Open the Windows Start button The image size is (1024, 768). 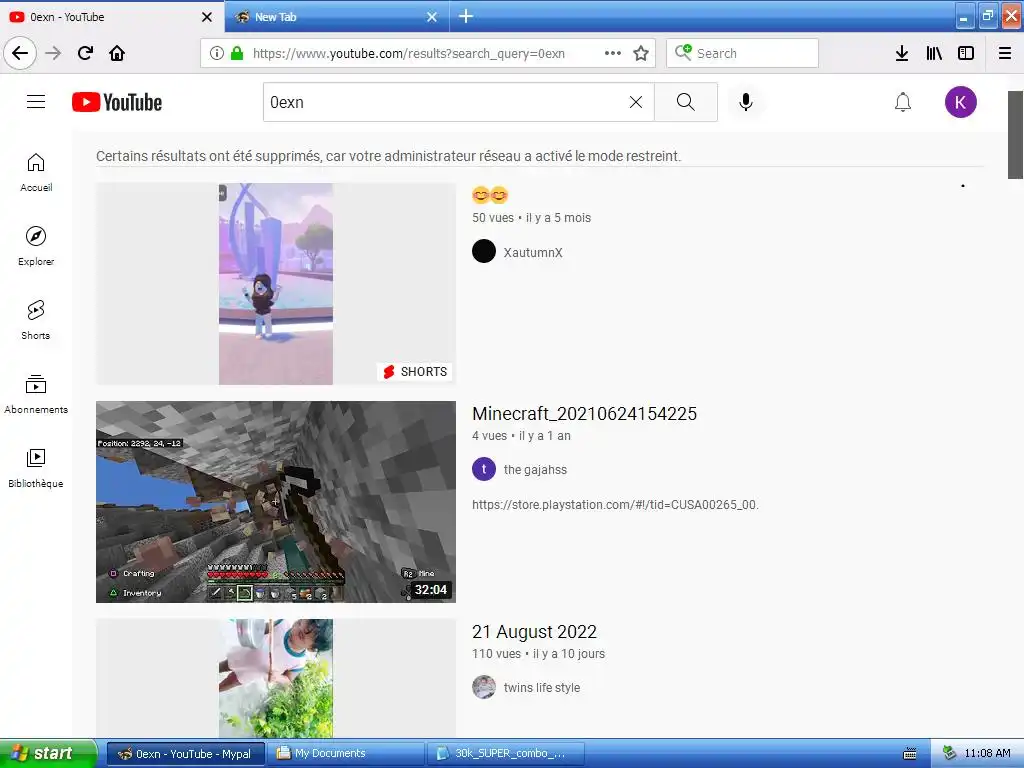click(48, 754)
